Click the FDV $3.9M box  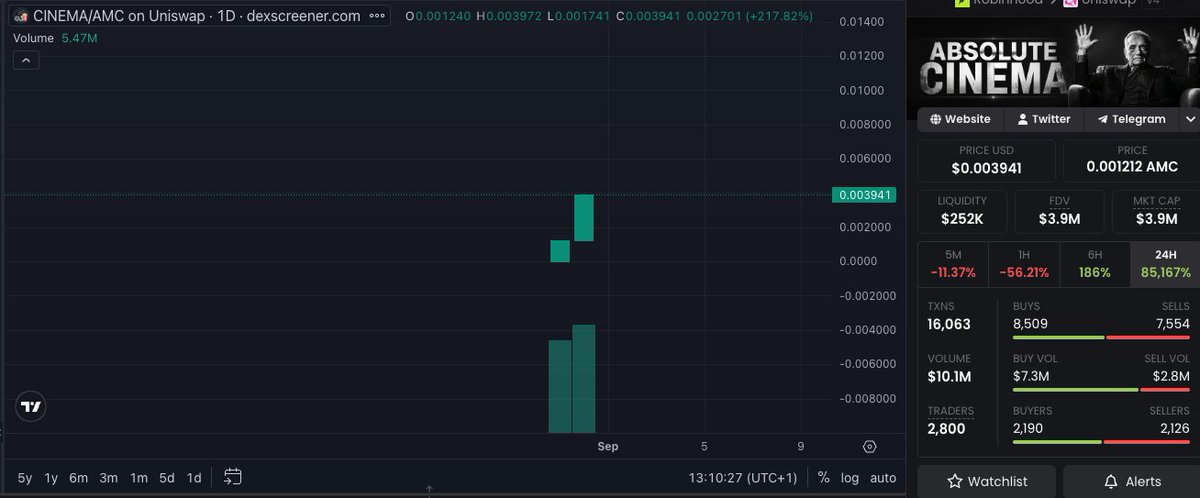[x=1059, y=211]
